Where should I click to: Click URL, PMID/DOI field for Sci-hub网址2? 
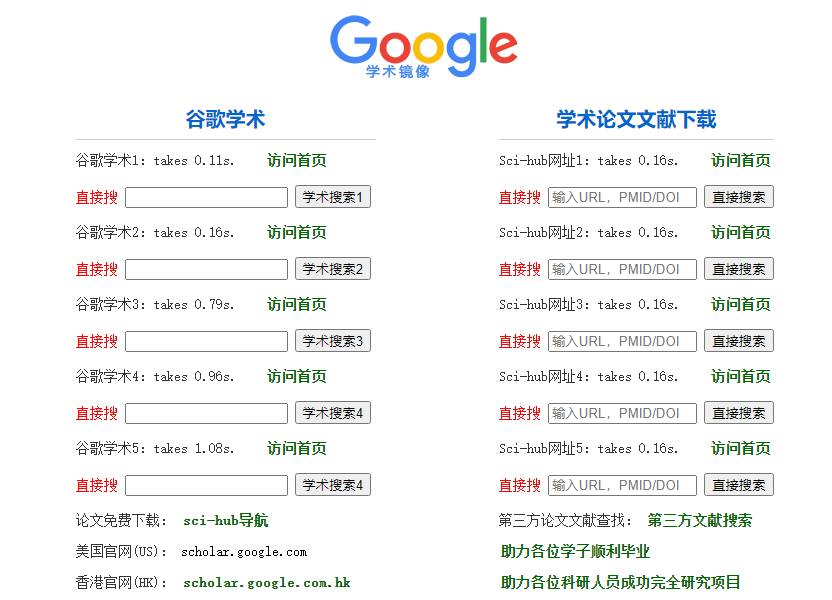(622, 269)
